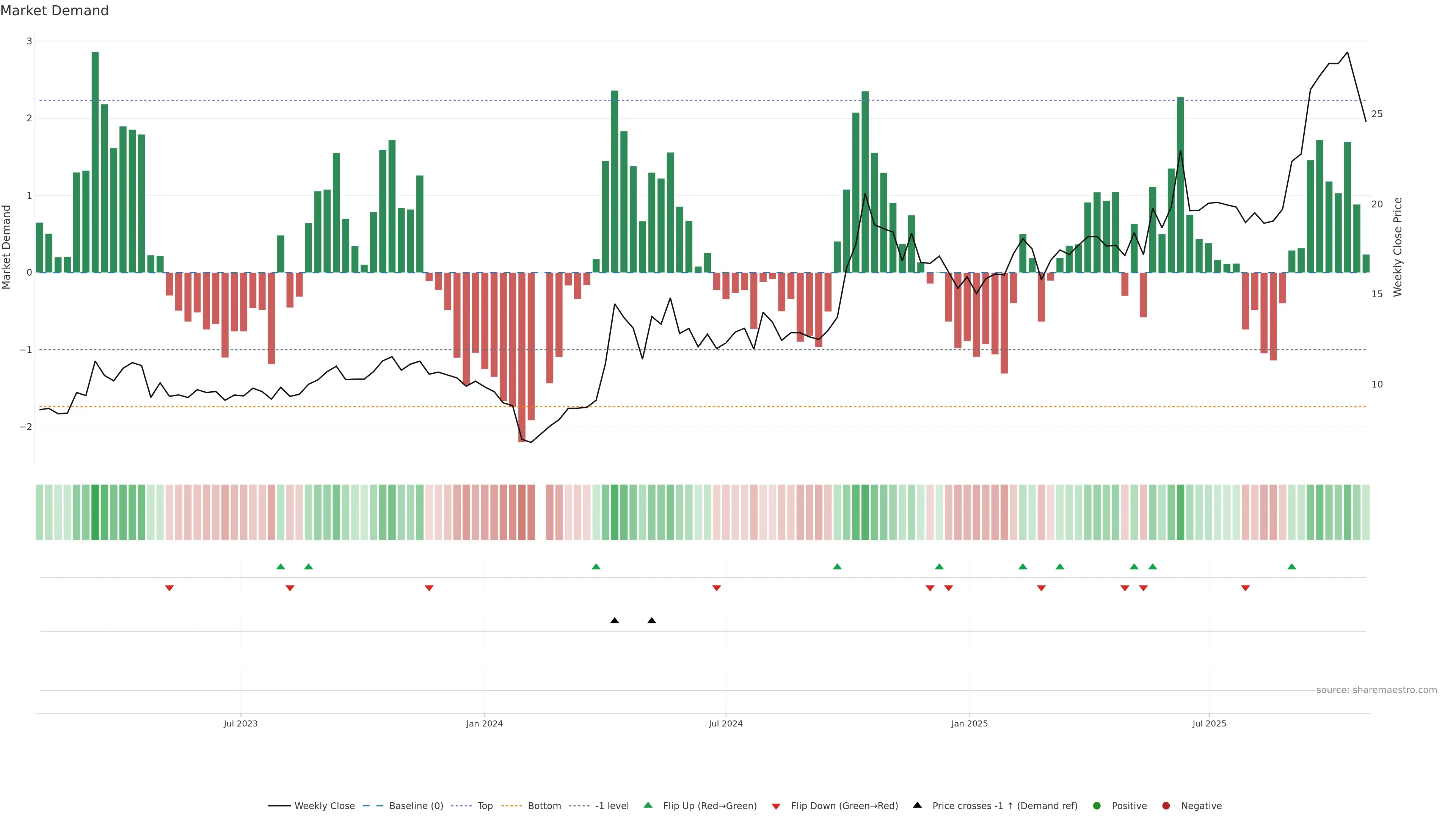Click the Market Demand chart title
Image resolution: width=1456 pixels, height=819 pixels.
[54, 11]
